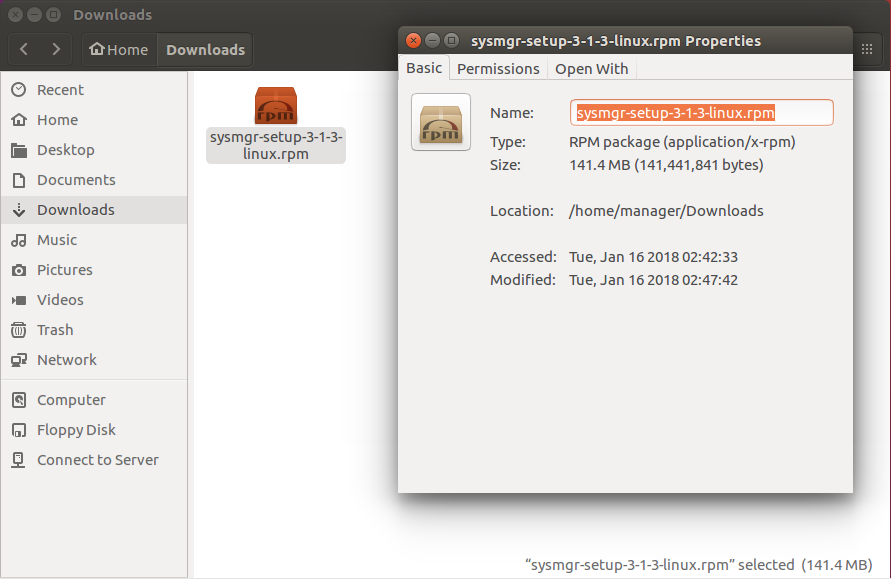Maximize the Downloads file manager window
Image resolution: width=891 pixels, height=579 pixels.
(x=53, y=15)
